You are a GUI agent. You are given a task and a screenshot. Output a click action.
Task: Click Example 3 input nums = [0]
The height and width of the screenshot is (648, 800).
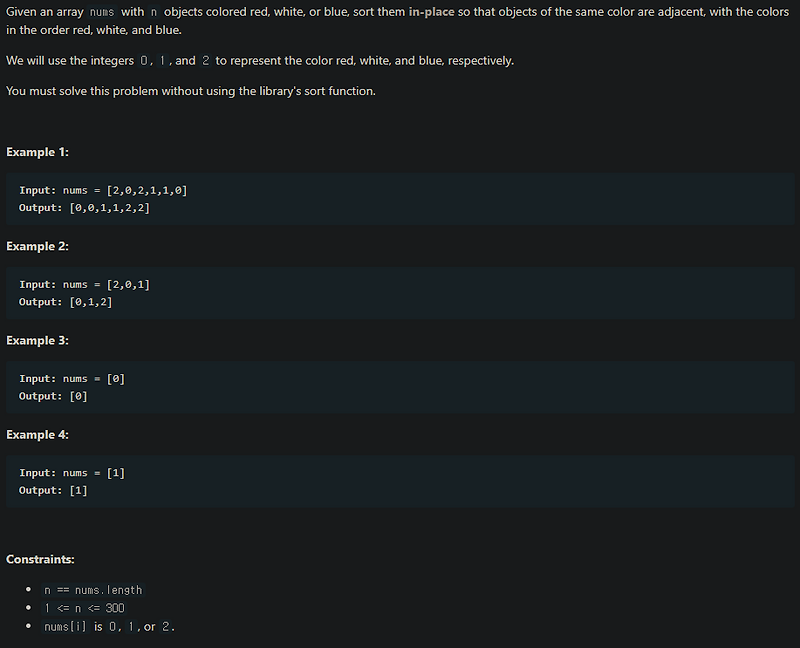[94, 379]
